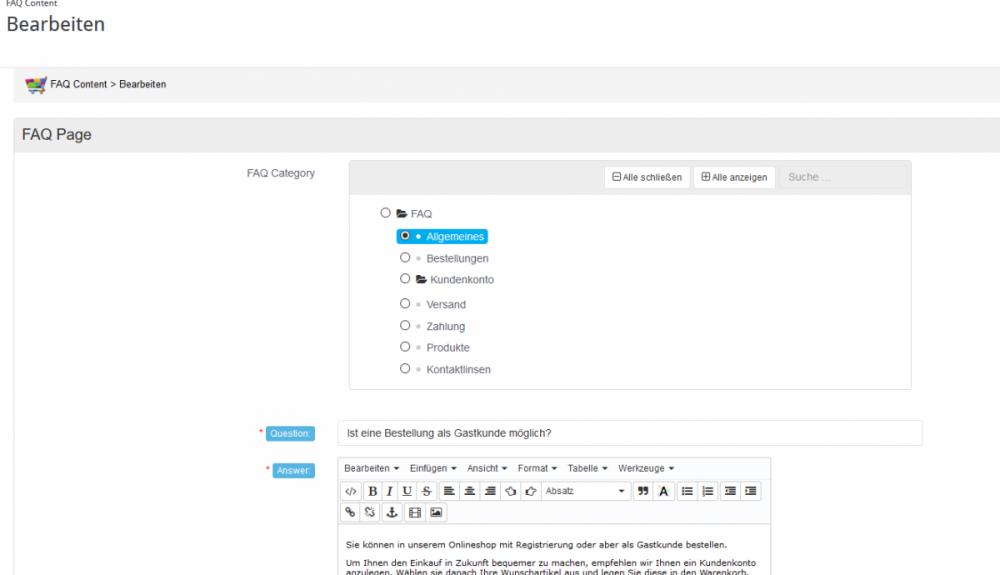1000x575 pixels.
Task: Open the Werkzeuge editor menu
Action: click(x=646, y=468)
